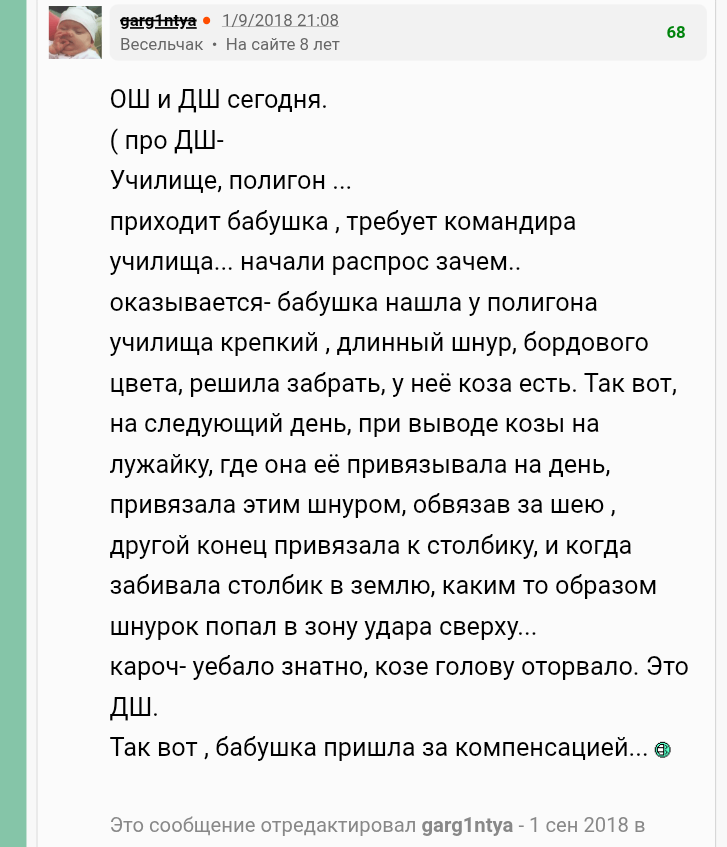Click the green smiley emoticon after компенсацией

662,750
